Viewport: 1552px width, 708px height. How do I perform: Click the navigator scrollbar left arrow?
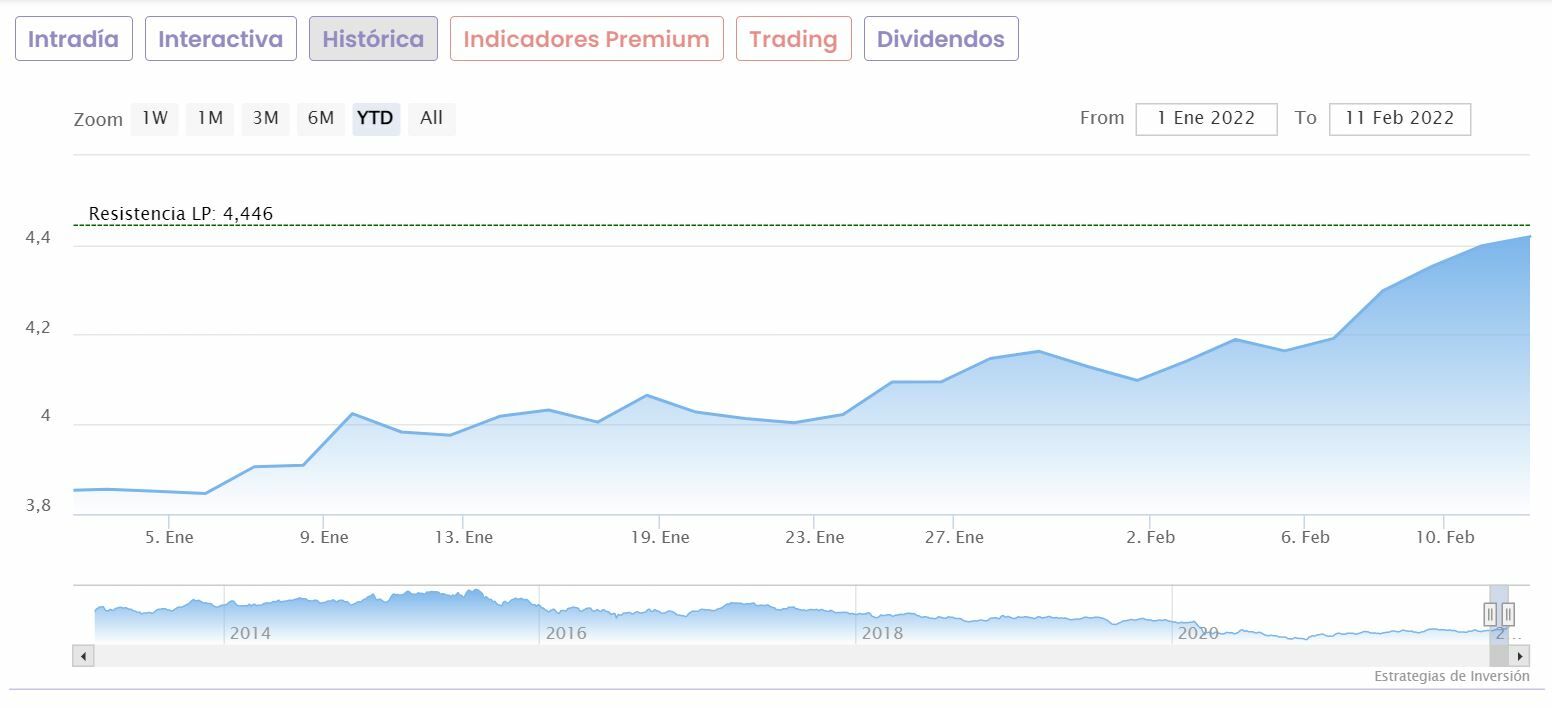click(83, 656)
